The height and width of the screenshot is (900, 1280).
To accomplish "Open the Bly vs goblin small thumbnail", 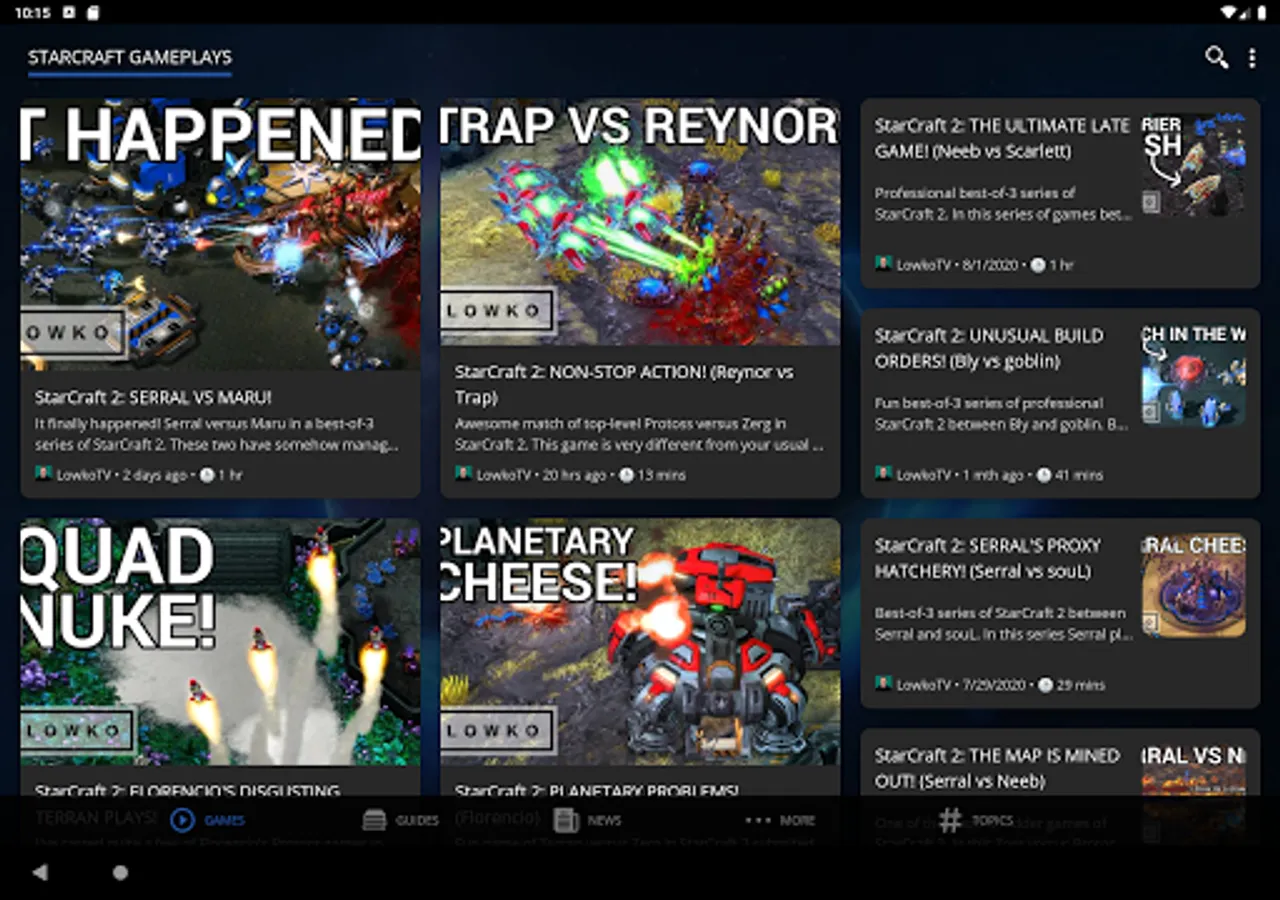I will point(1194,374).
